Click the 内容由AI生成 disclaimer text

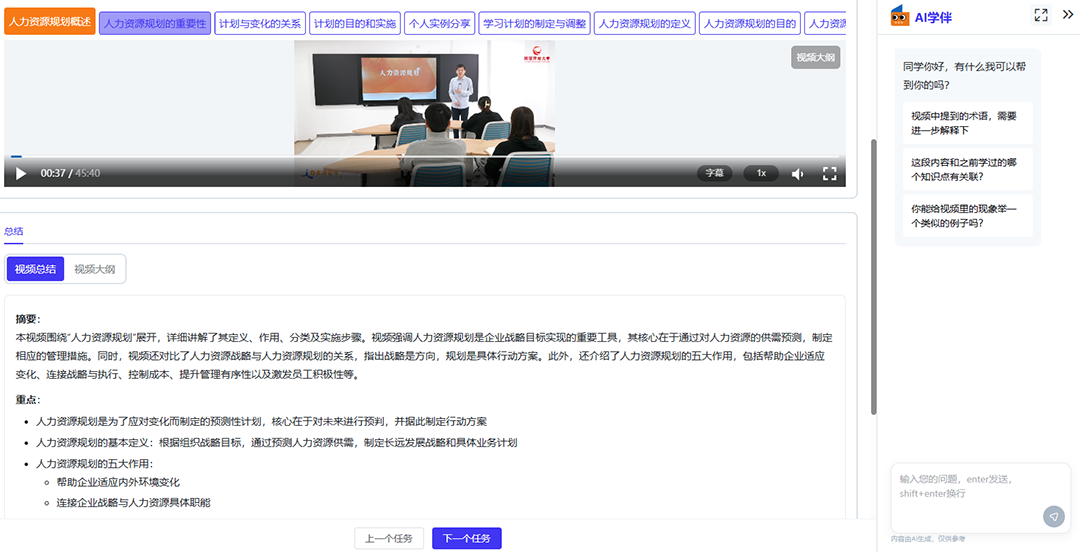coord(928,538)
